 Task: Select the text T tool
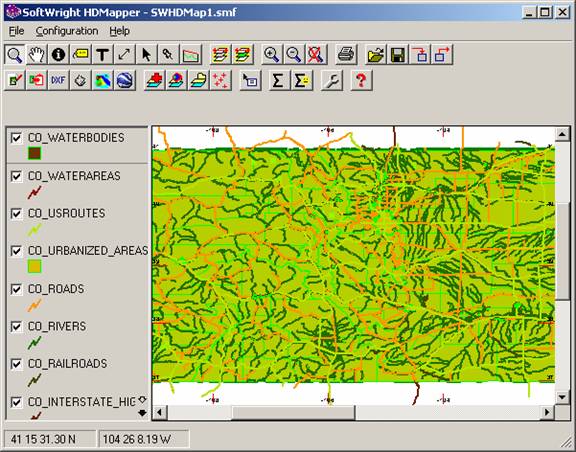[x=102, y=55]
